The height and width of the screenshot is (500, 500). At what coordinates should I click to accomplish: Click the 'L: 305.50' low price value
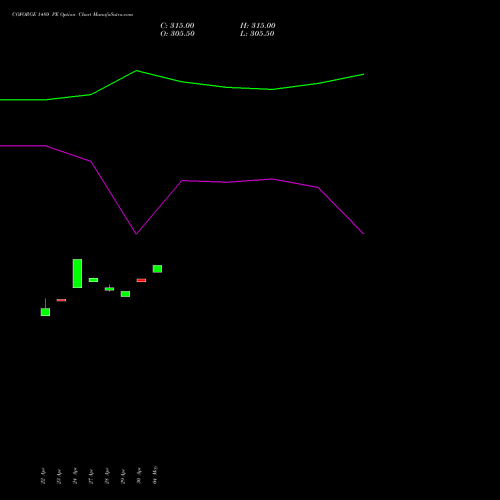tap(257, 34)
